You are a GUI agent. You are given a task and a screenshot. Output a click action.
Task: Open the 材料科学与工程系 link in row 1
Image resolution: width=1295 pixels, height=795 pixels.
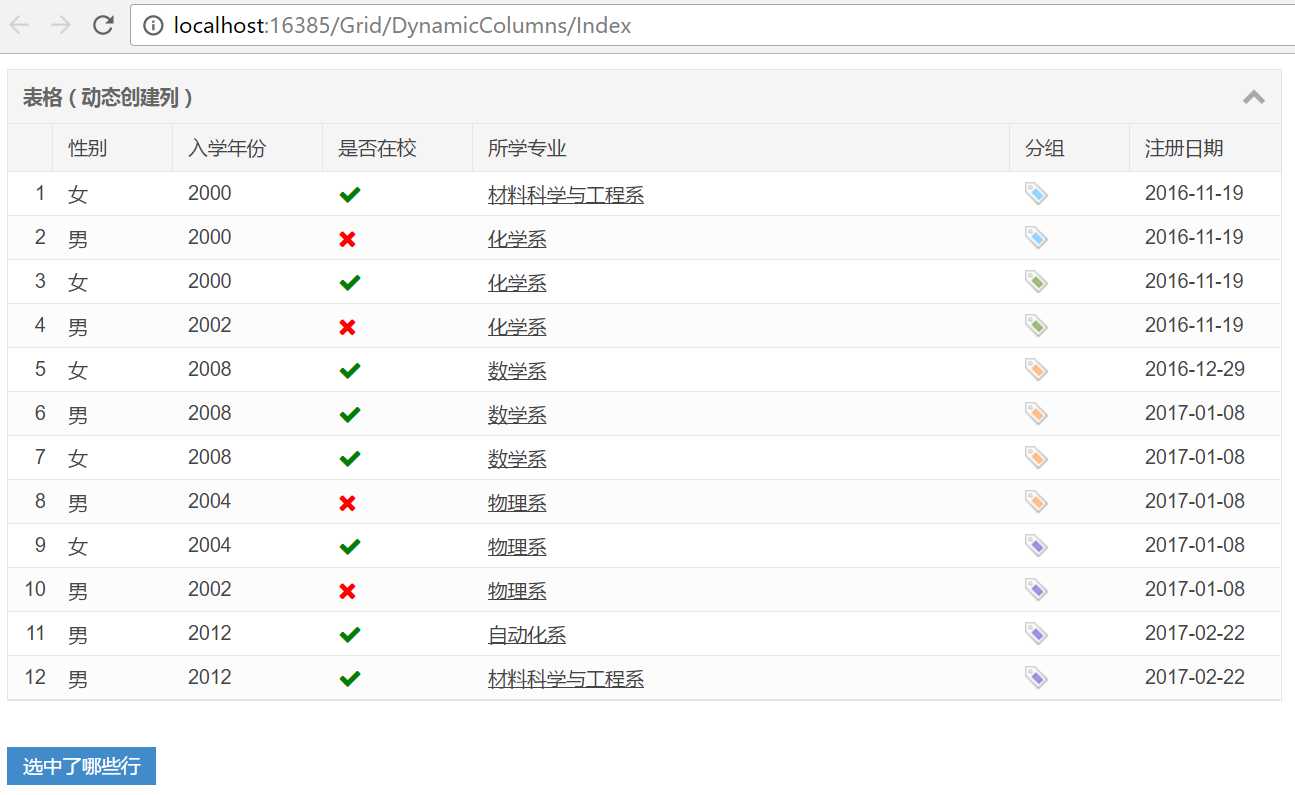pos(566,195)
